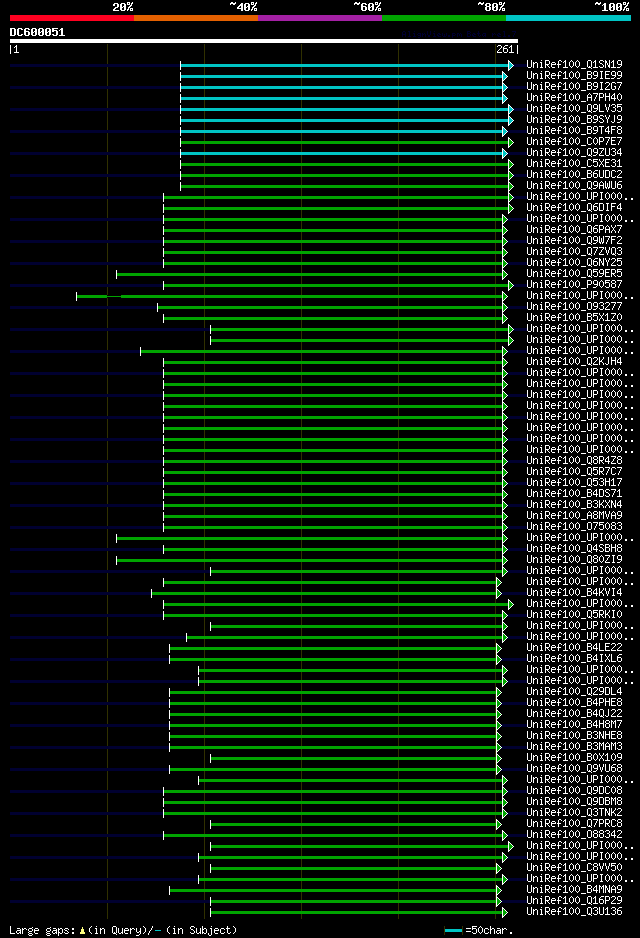Click the cyan alignment bar for UniRef100_Q1SN19
This screenshot has width=640, height=938.
pyautogui.click(x=345, y=65)
